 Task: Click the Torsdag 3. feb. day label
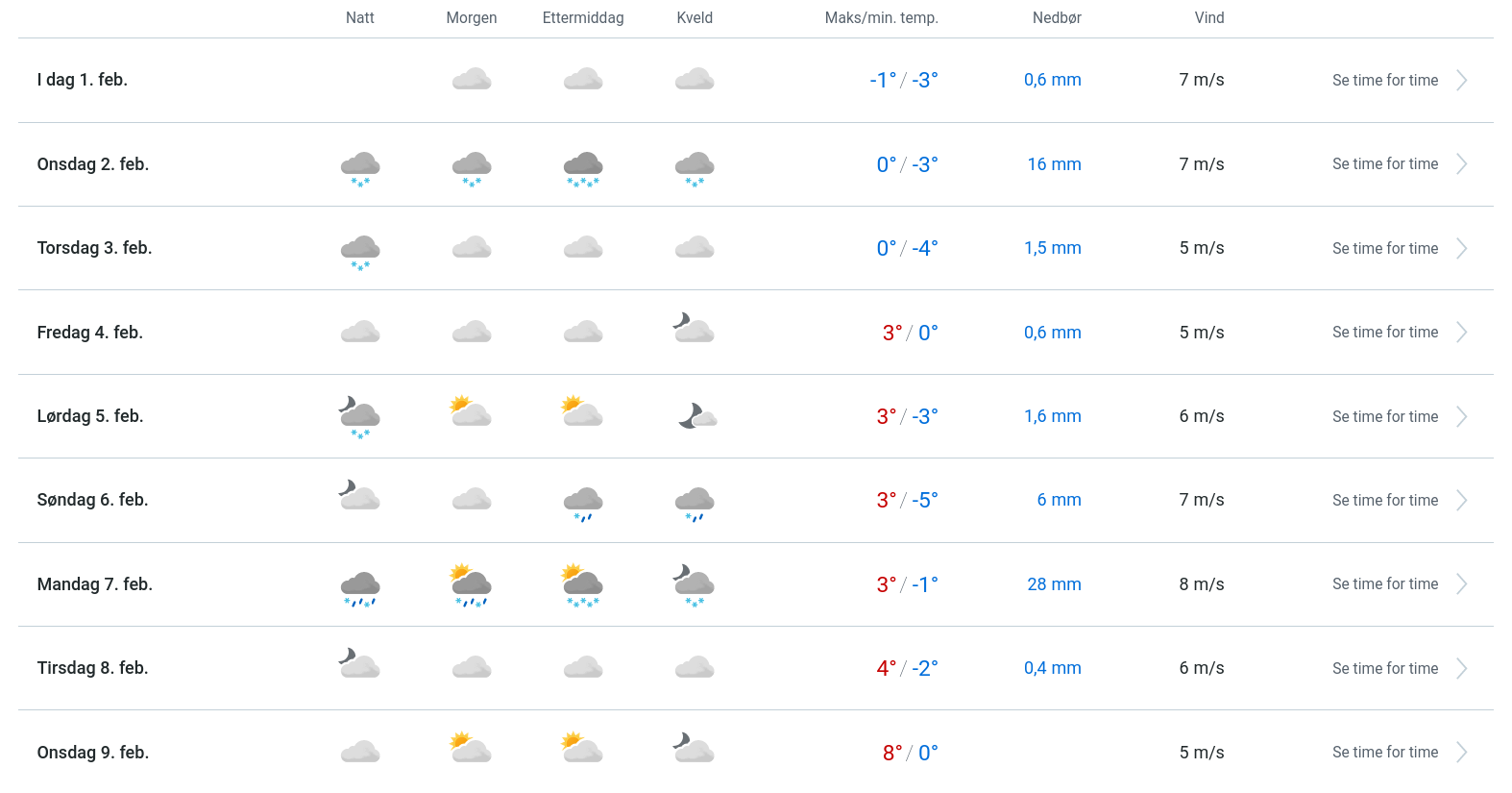94,248
